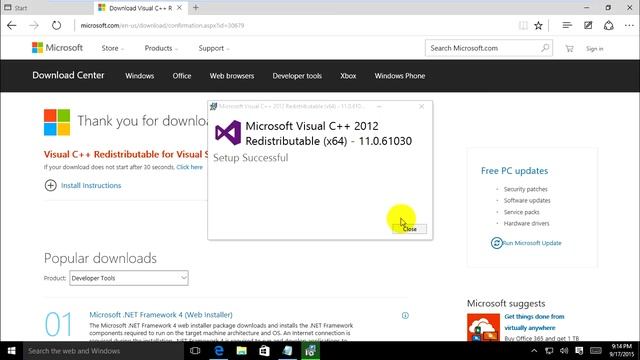Expand the Store menu

[x=112, y=48]
